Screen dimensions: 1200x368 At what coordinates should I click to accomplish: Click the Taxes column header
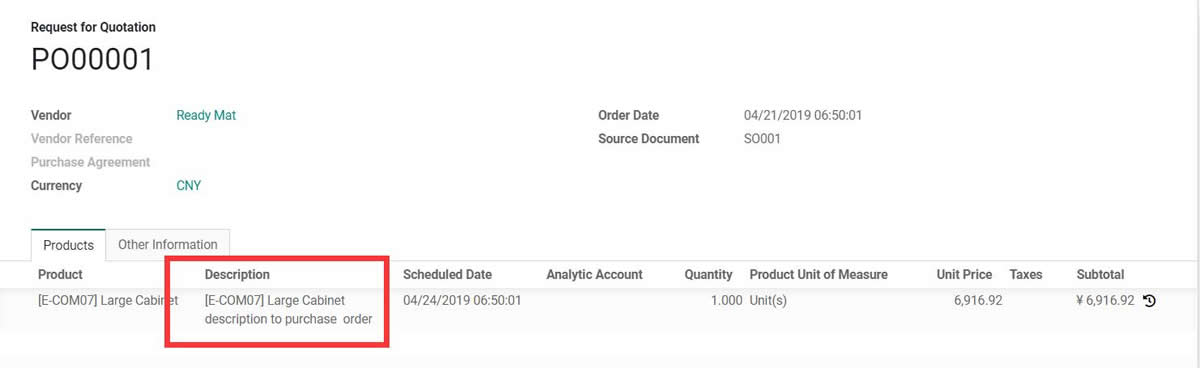[x=1026, y=274]
